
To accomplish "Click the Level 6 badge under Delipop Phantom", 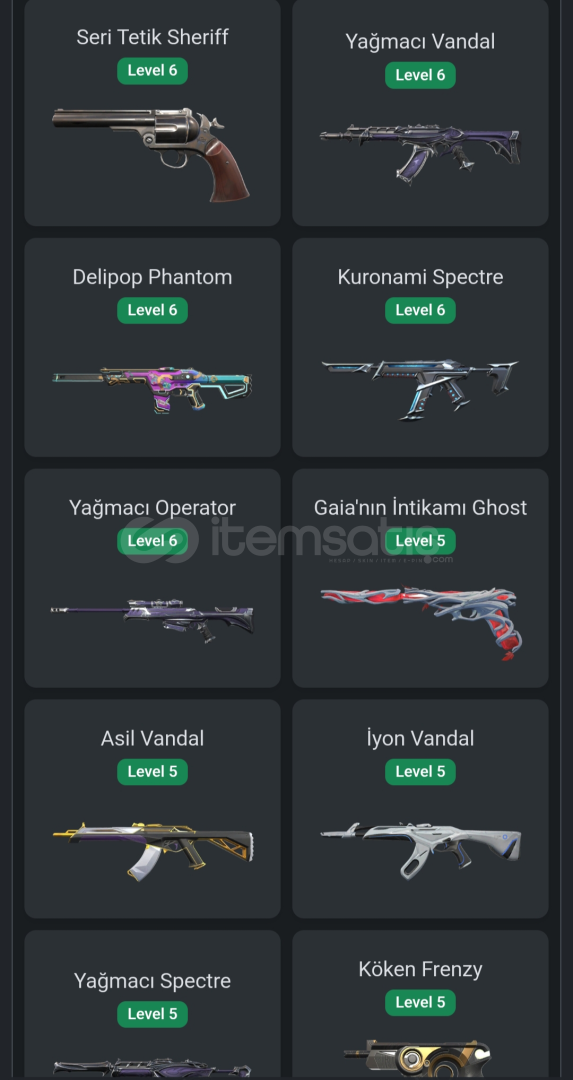I will [x=152, y=310].
